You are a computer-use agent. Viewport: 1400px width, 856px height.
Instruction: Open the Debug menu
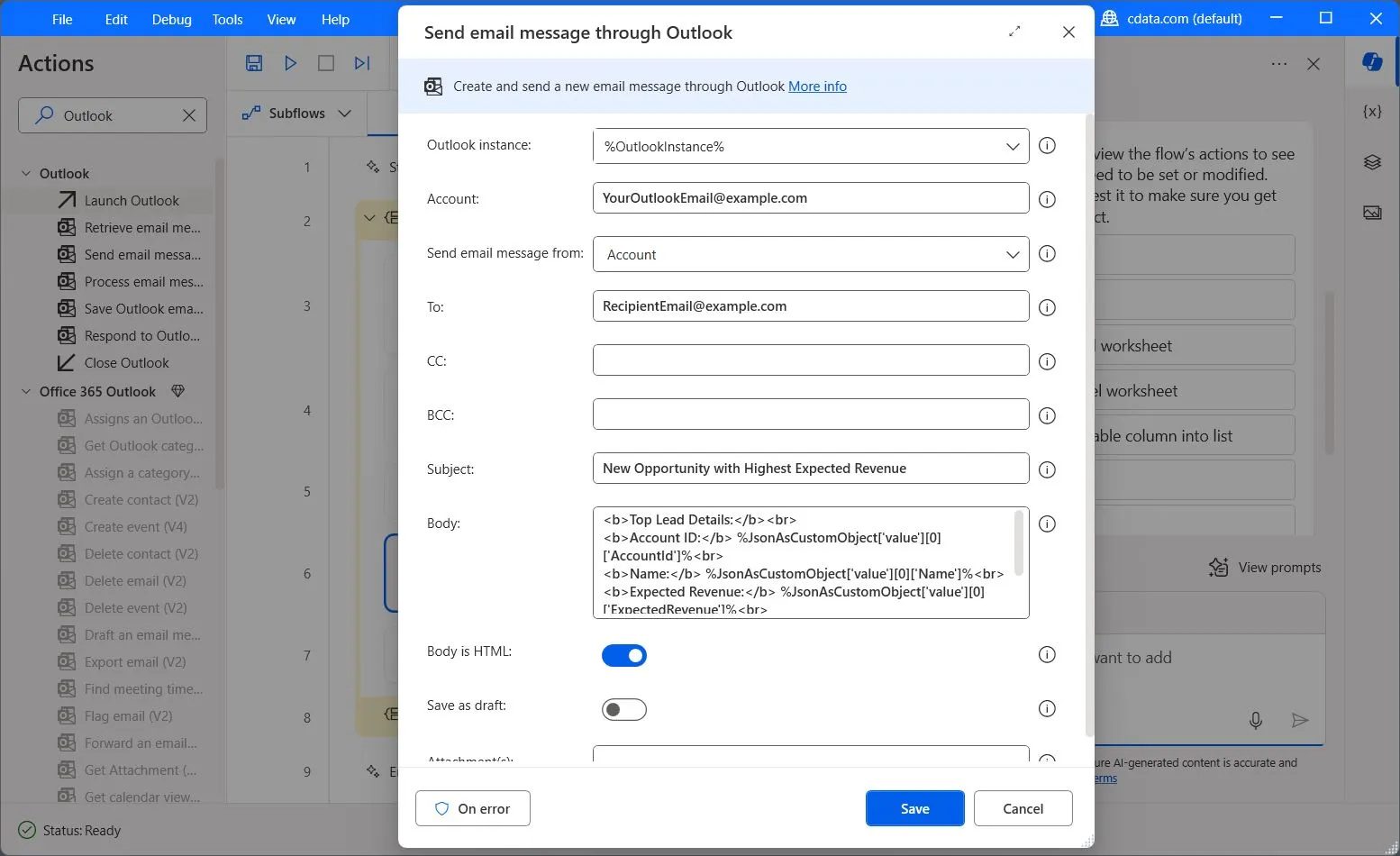click(x=171, y=19)
